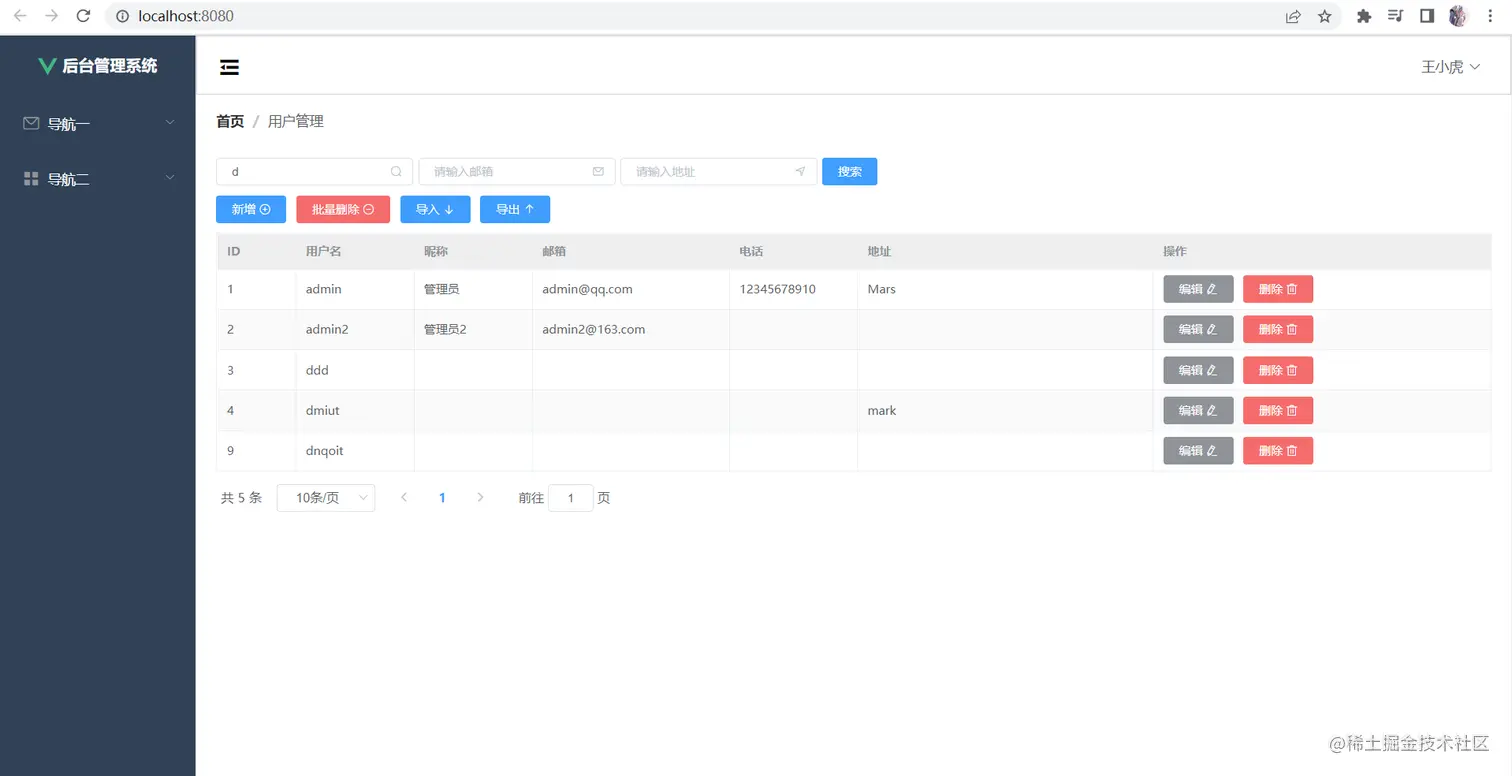Focus the 请输入邮箱 email field
1512x776 pixels.
click(x=516, y=172)
